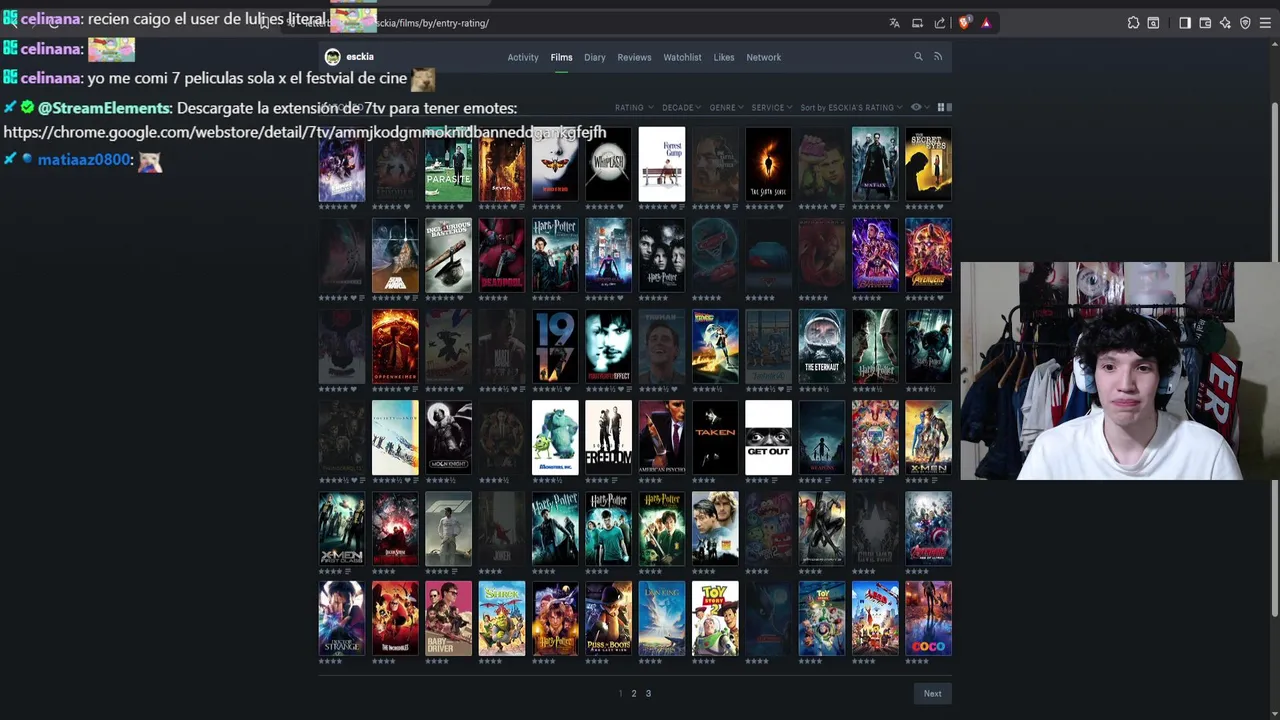Open the Monsters, Inc. poster
Screen dimensions: 1280x720
pos(555,437)
